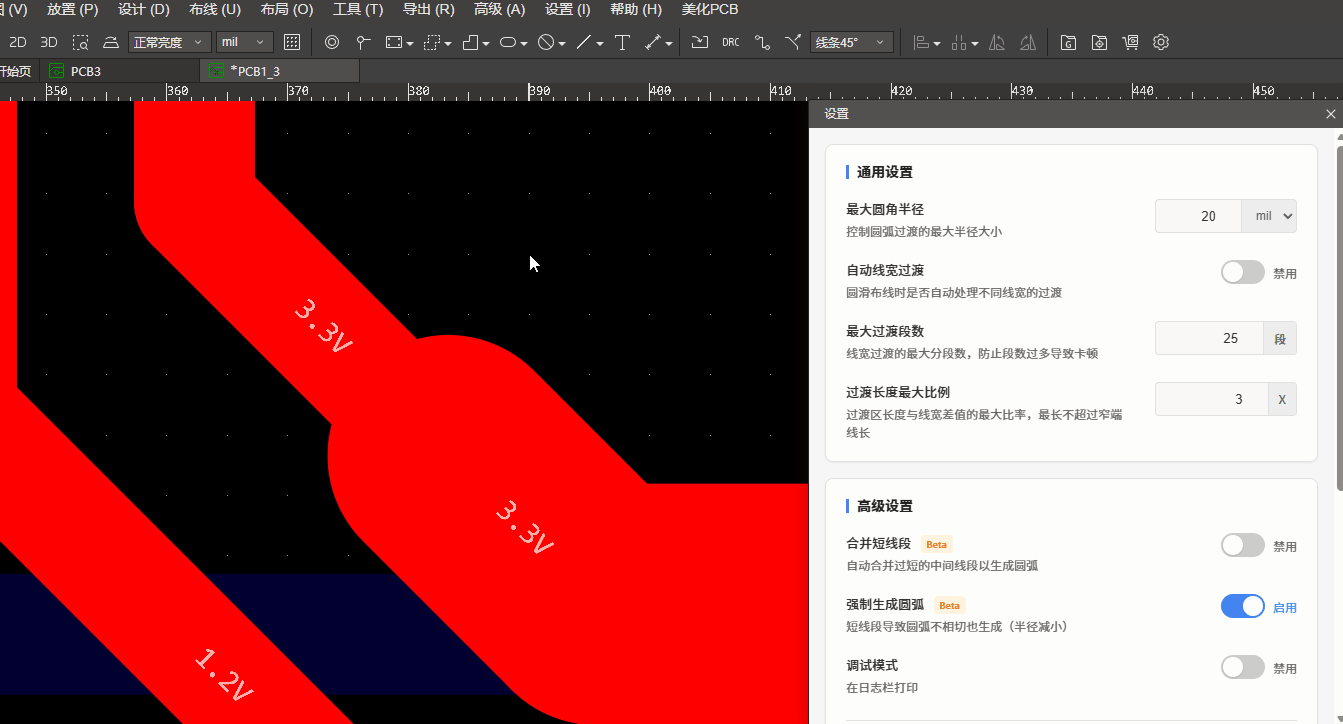Screen dimensions: 1343x724
Task: Open the mil unit selector for 最大圆角半径
Action: [x=1269, y=216]
